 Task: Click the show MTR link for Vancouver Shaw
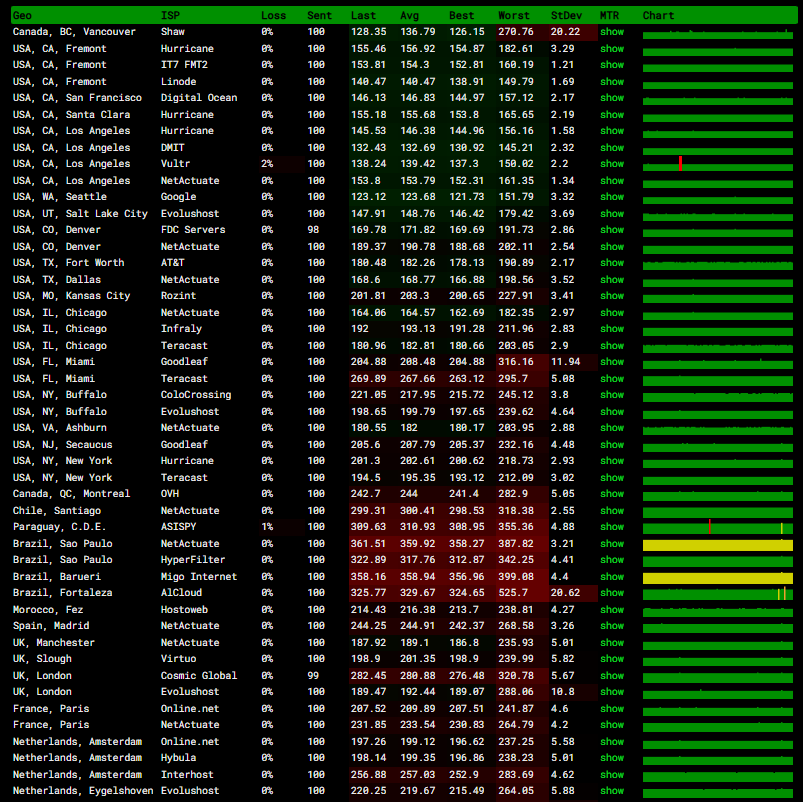pyautogui.click(x=611, y=32)
